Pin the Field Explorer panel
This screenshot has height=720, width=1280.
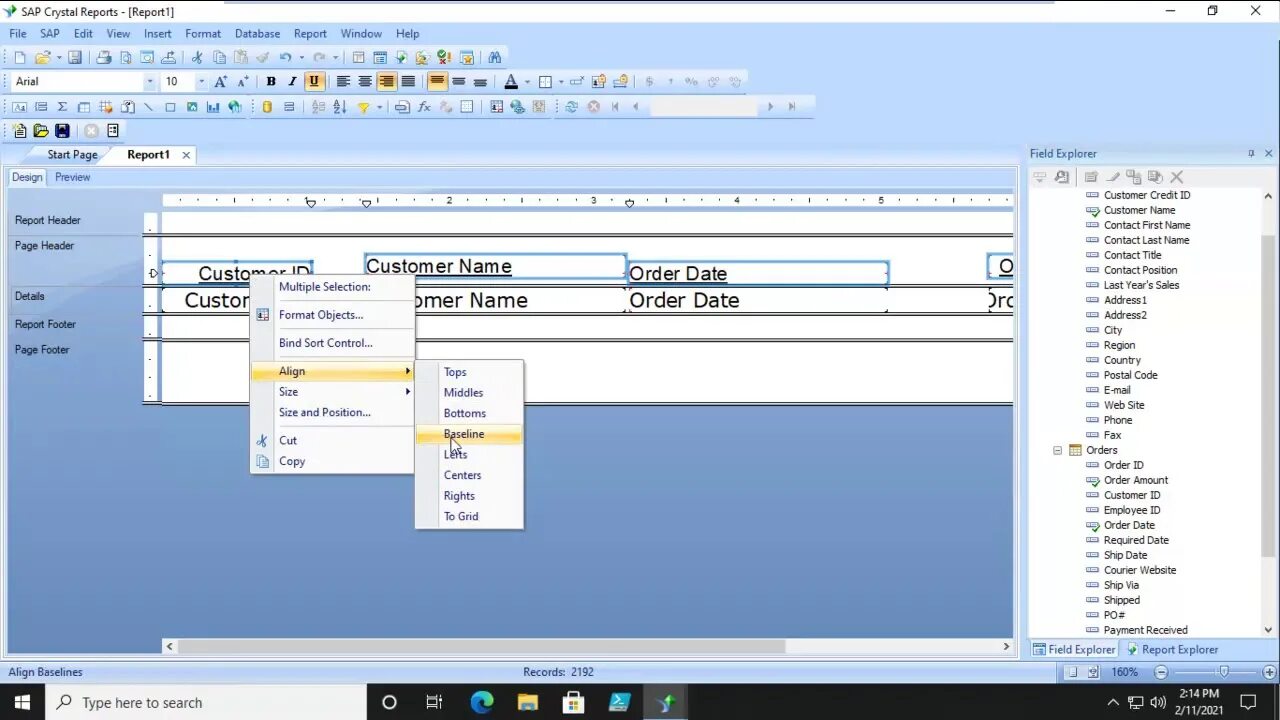(x=1251, y=153)
